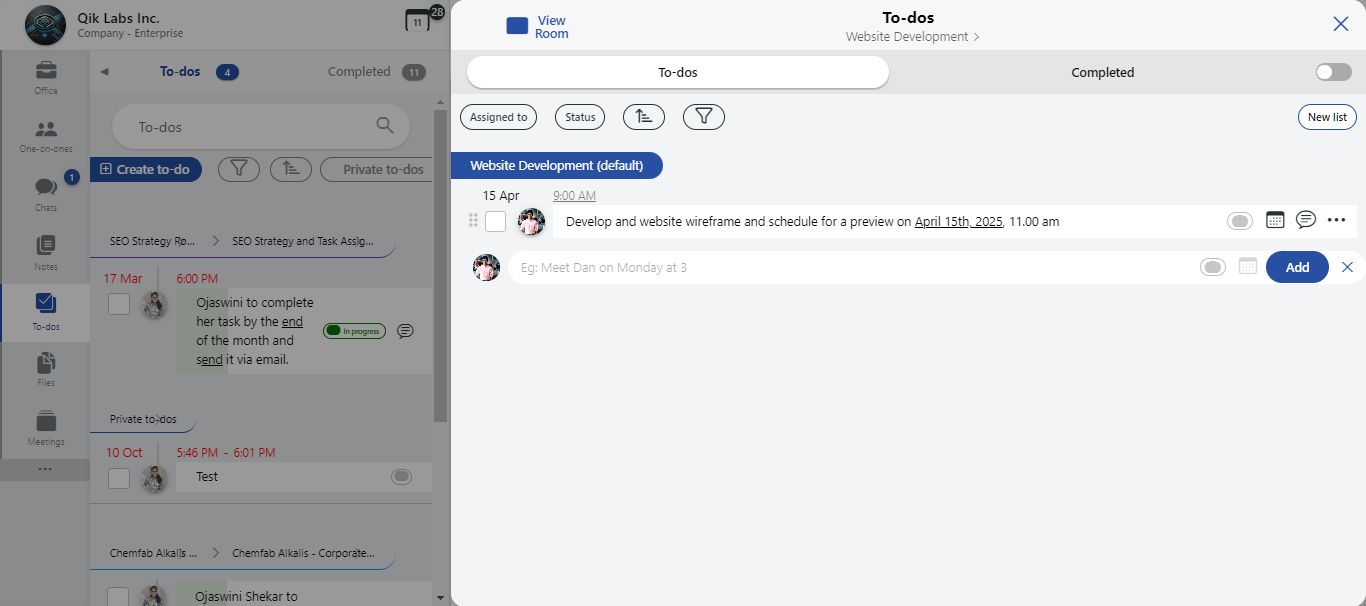Open the Status filter dropdown
The width and height of the screenshot is (1366, 606).
(579, 117)
